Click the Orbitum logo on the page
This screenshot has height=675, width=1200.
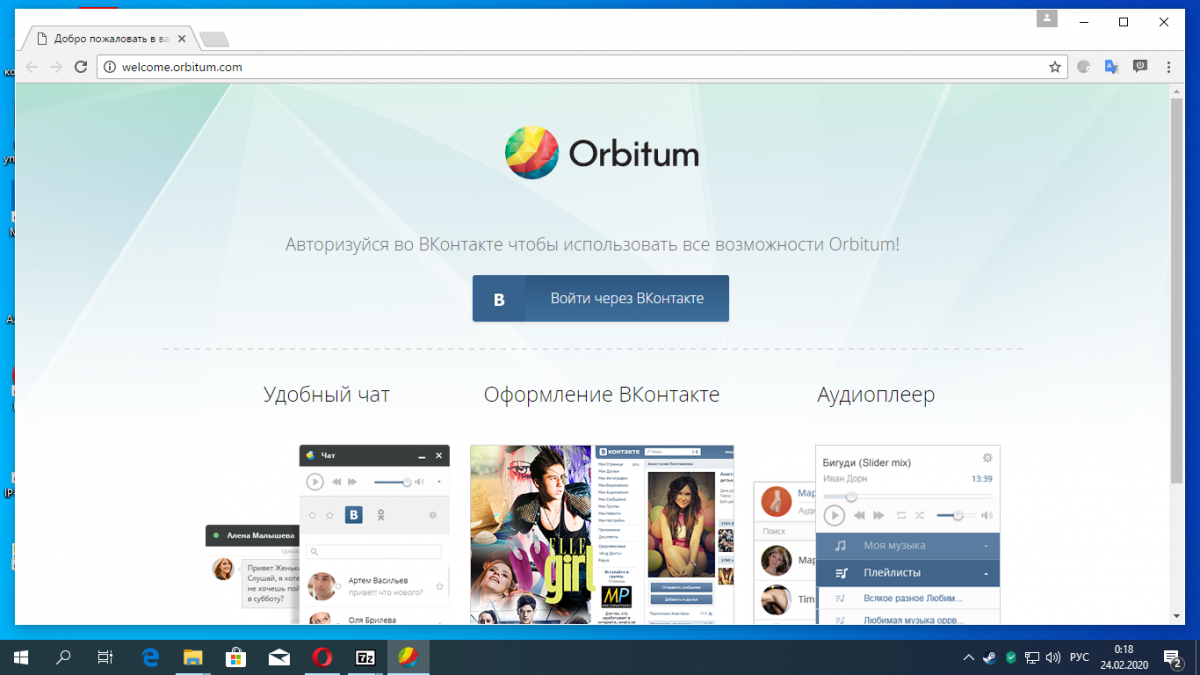pos(602,153)
